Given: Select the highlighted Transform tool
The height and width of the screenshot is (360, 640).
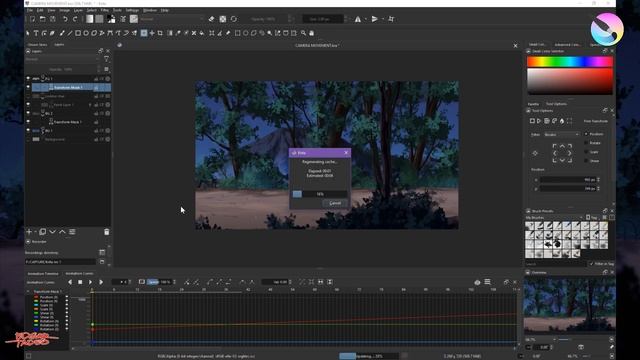Looking at the screenshot, I should [x=144, y=33].
